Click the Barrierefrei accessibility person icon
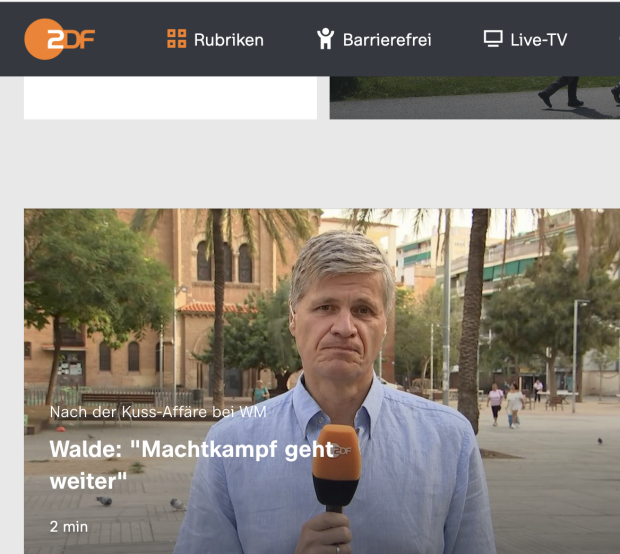 (325, 39)
